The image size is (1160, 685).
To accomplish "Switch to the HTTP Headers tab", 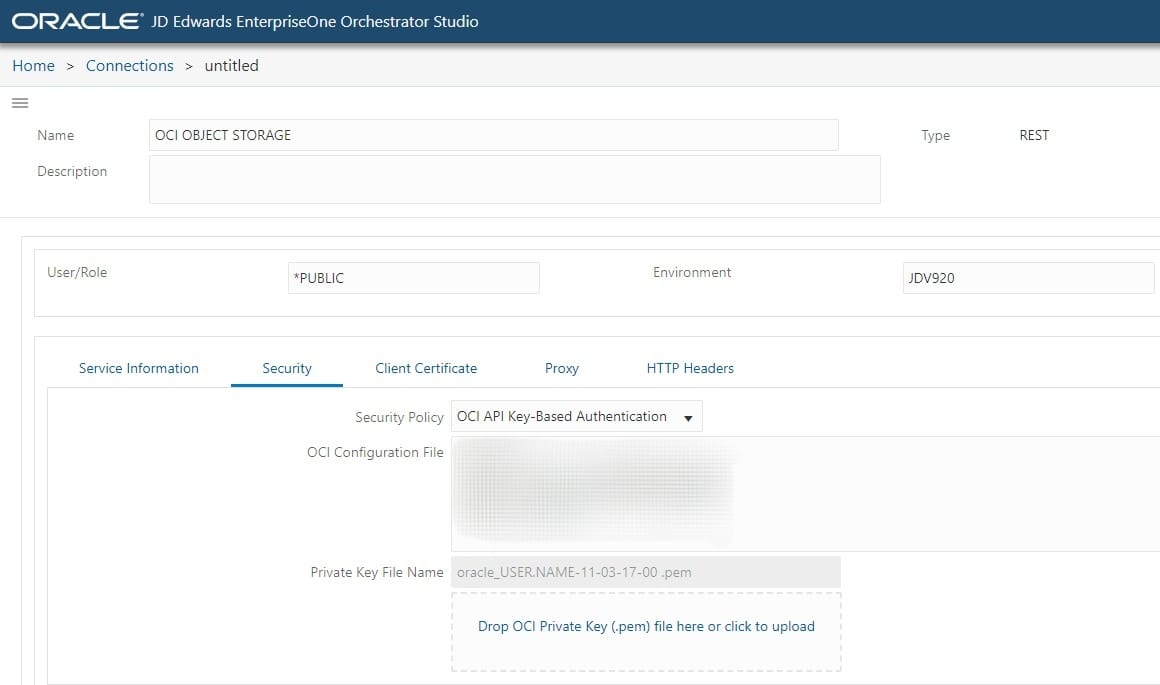I will click(x=690, y=368).
